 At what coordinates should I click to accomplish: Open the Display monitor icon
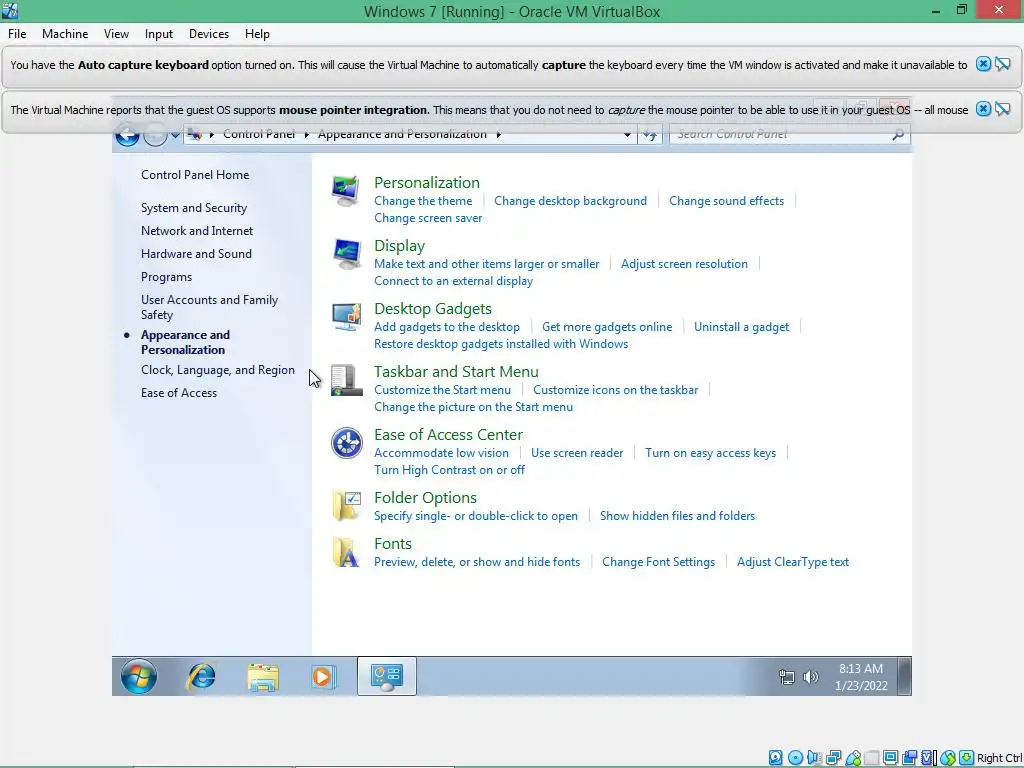[x=345, y=253]
